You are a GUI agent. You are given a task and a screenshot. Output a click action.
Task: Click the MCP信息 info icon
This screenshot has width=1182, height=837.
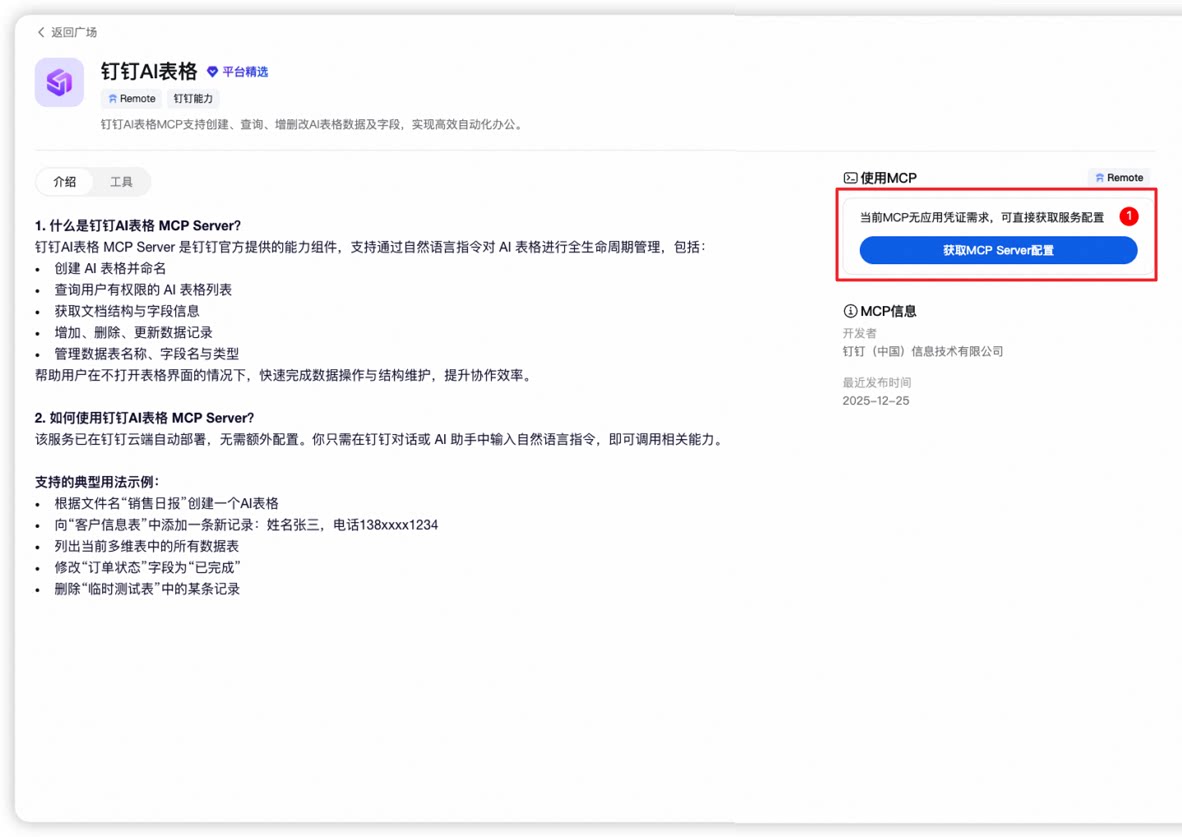click(850, 311)
